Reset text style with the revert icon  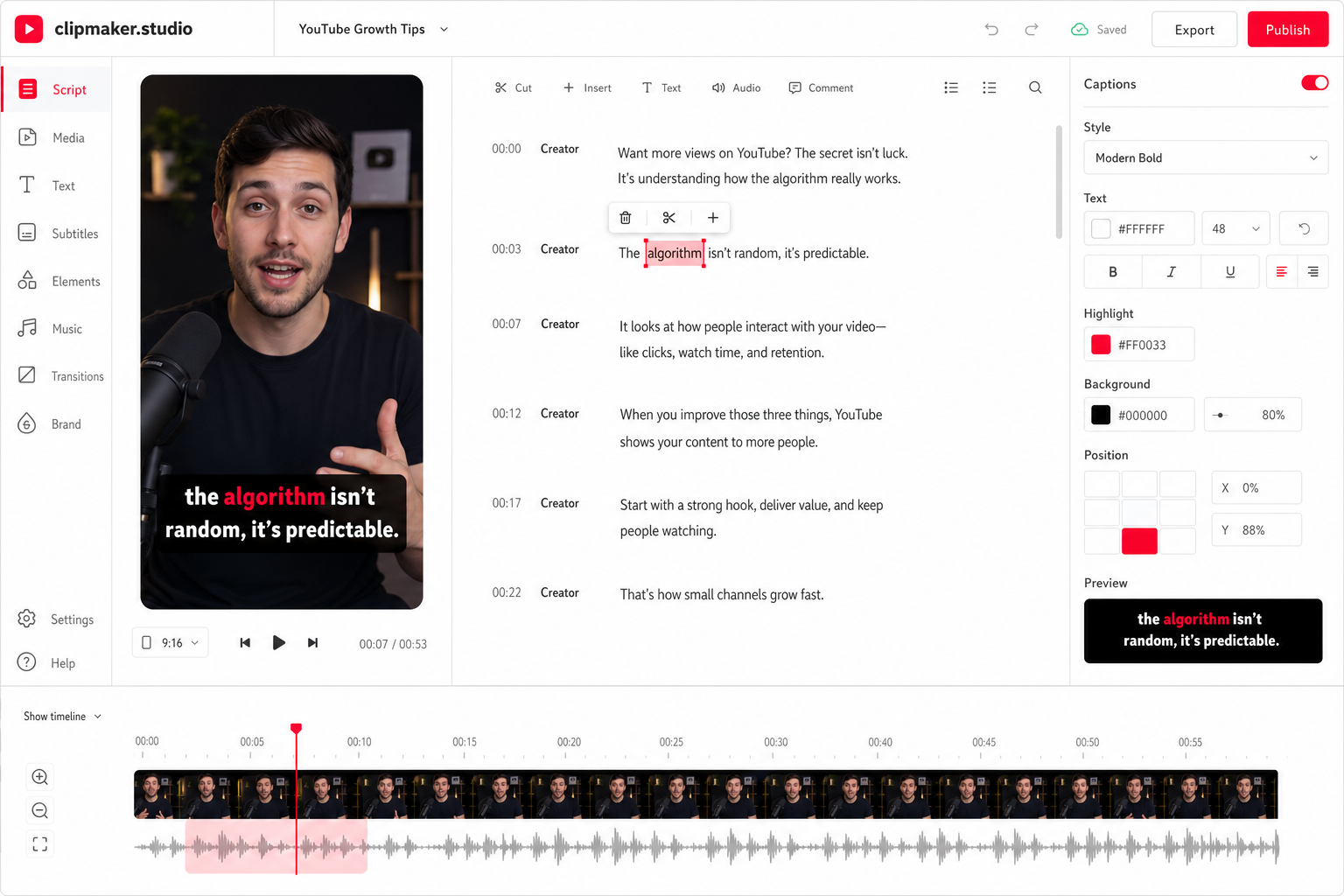click(x=1304, y=228)
